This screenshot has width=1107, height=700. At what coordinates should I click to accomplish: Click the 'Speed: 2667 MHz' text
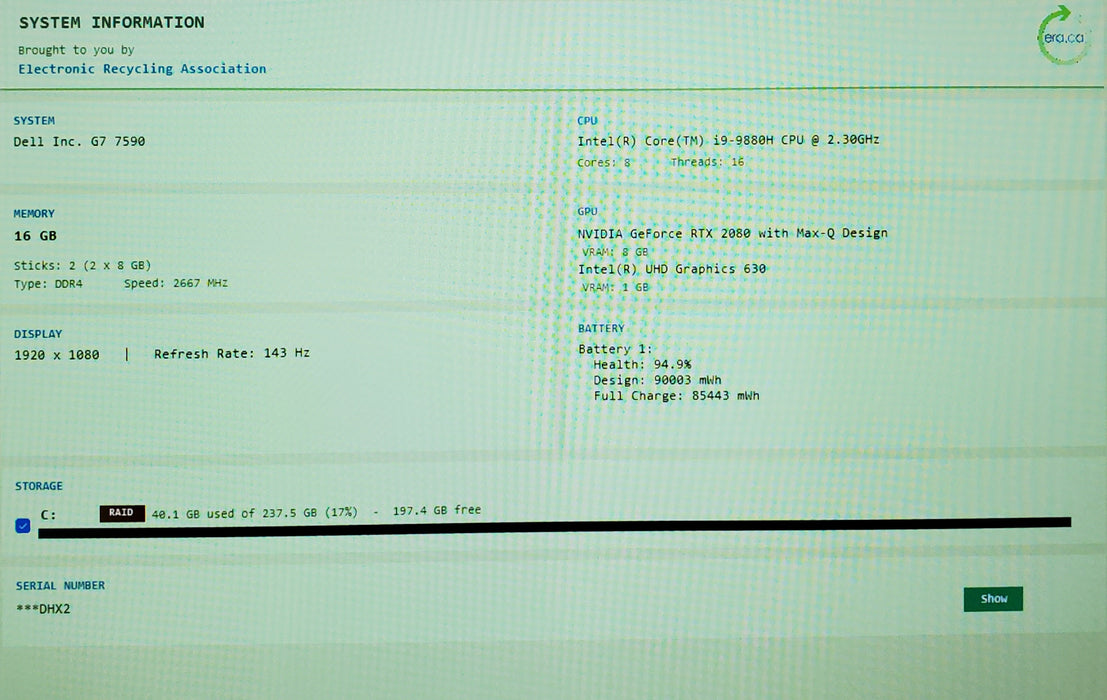(176, 283)
